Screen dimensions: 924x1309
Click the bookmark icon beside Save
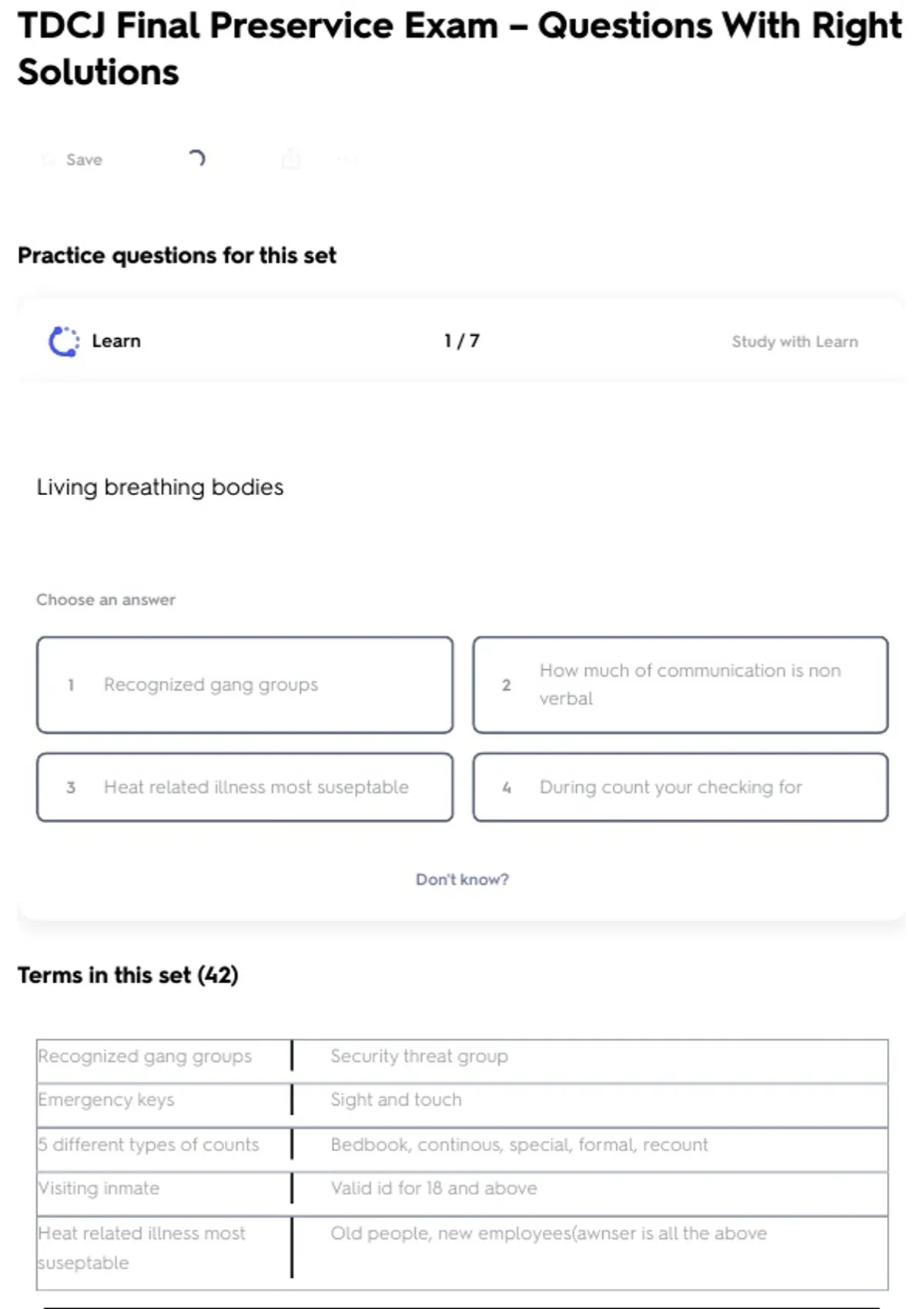point(49,159)
